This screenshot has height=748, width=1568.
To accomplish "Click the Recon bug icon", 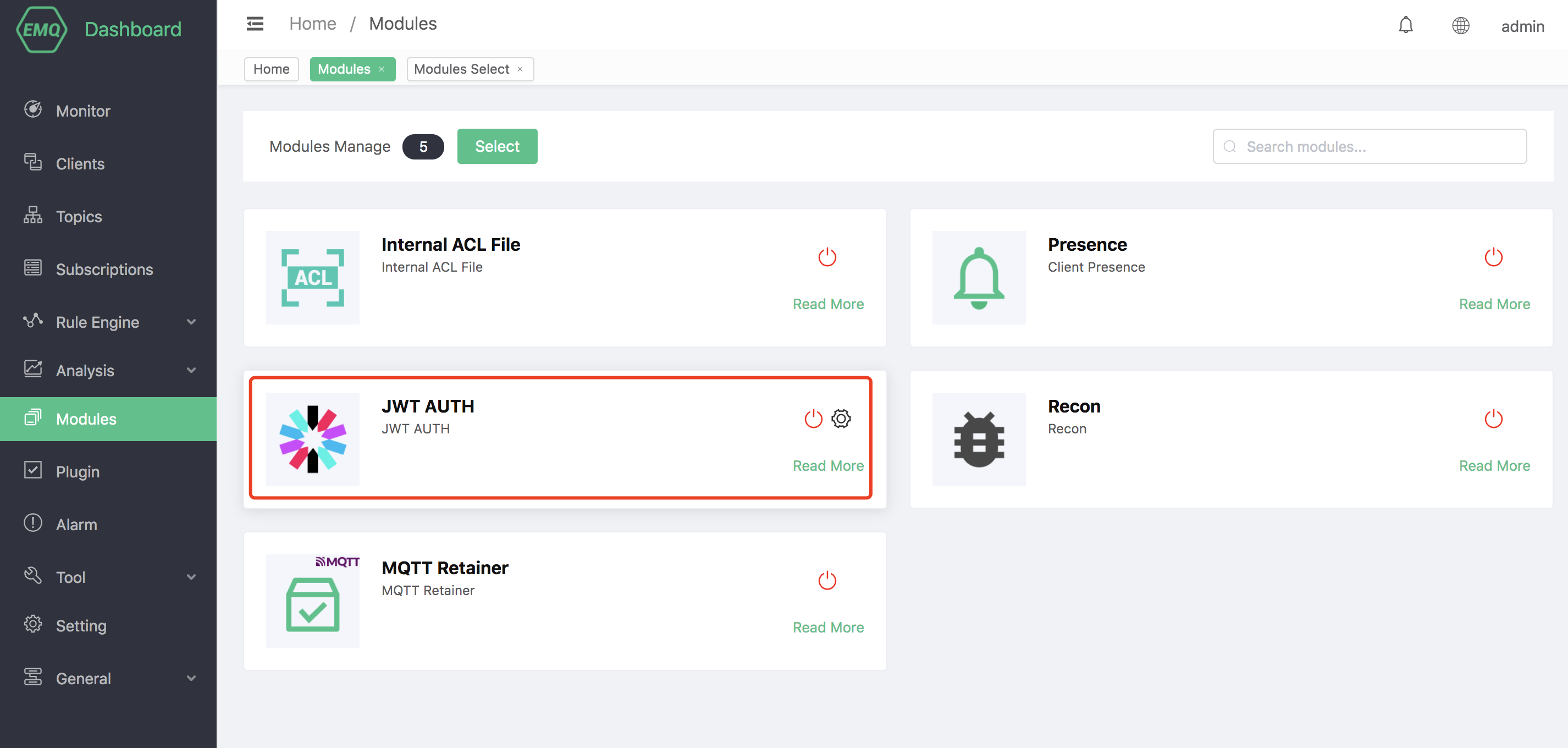I will (x=978, y=439).
